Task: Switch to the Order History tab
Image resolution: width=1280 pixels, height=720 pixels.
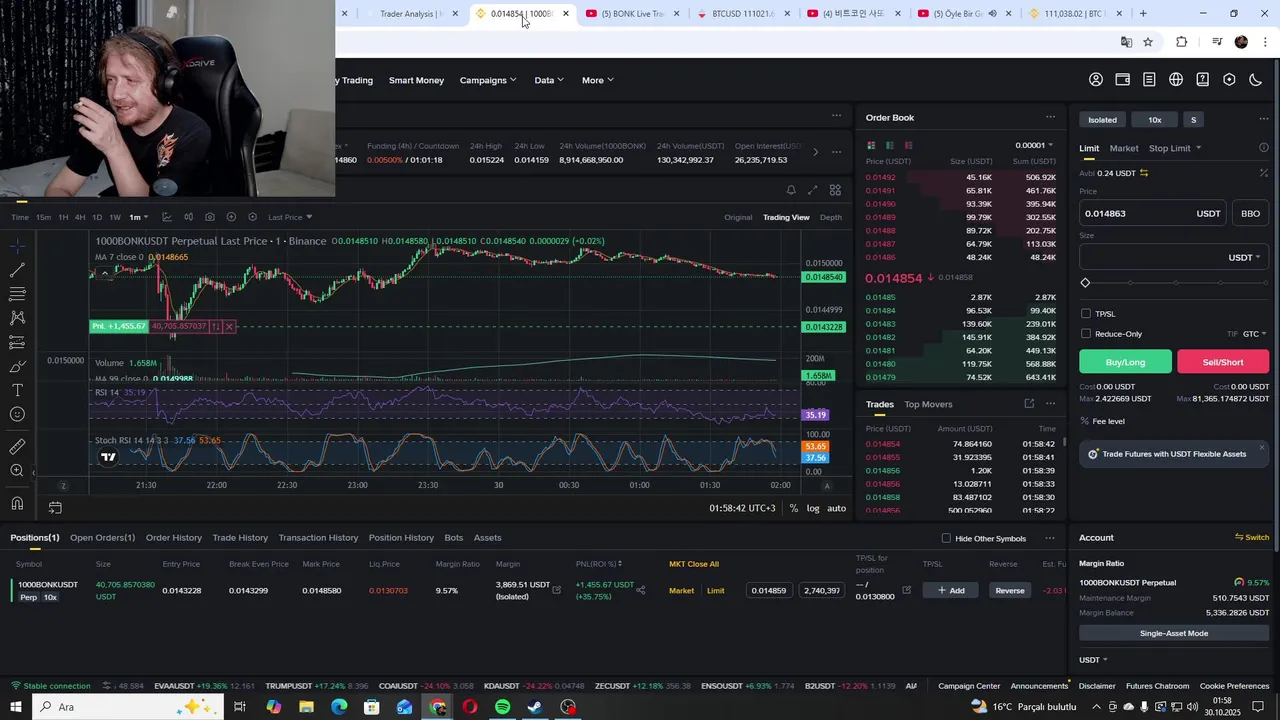Action: [174, 538]
